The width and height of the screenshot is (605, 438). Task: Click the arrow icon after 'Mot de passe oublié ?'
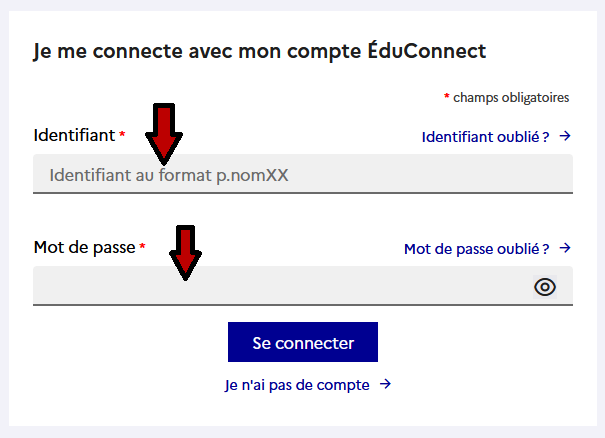pos(565,248)
